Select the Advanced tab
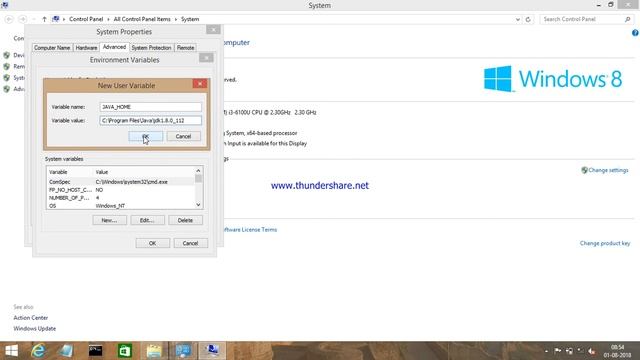Image resolution: width=640 pixels, height=360 pixels. click(114, 47)
